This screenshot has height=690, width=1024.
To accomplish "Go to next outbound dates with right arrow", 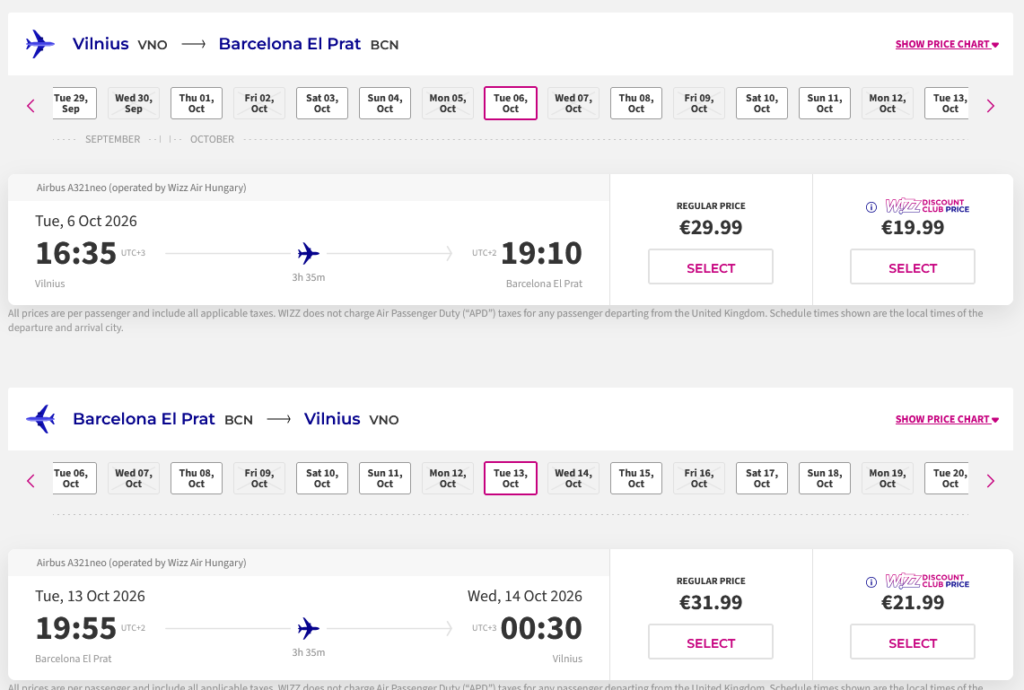I will 990,105.
